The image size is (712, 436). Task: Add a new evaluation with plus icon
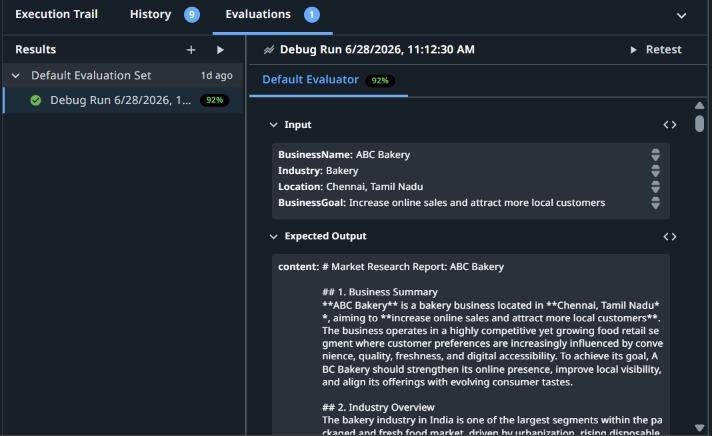pos(191,50)
